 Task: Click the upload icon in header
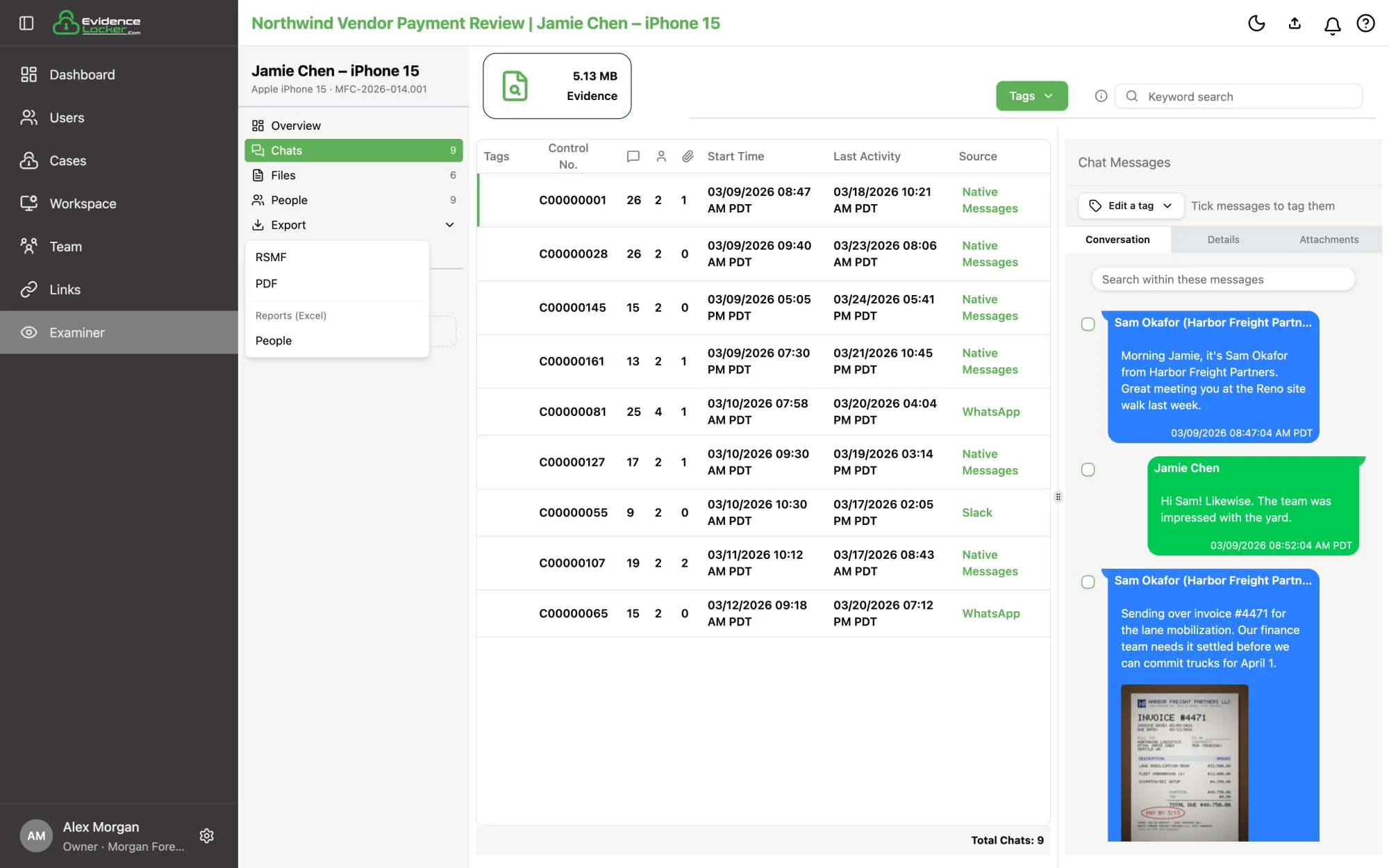1295,24
